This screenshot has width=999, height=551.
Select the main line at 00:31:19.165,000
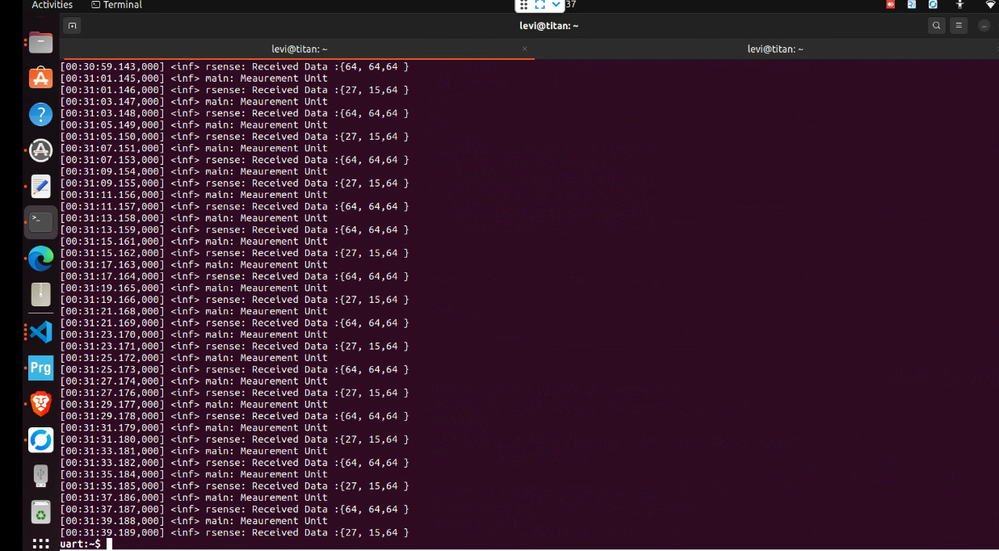pyautogui.click(x=194, y=288)
